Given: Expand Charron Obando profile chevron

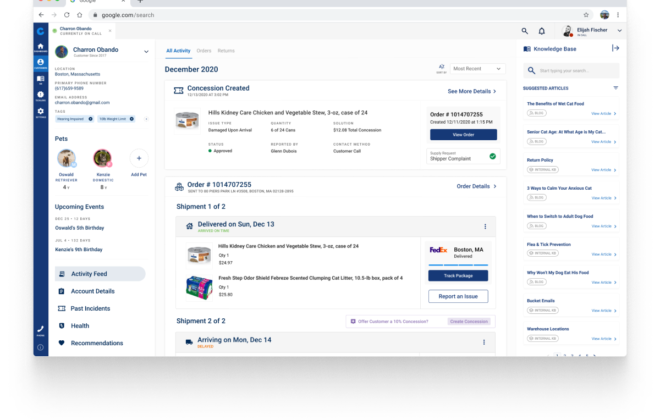Looking at the screenshot, I should tap(146, 52).
